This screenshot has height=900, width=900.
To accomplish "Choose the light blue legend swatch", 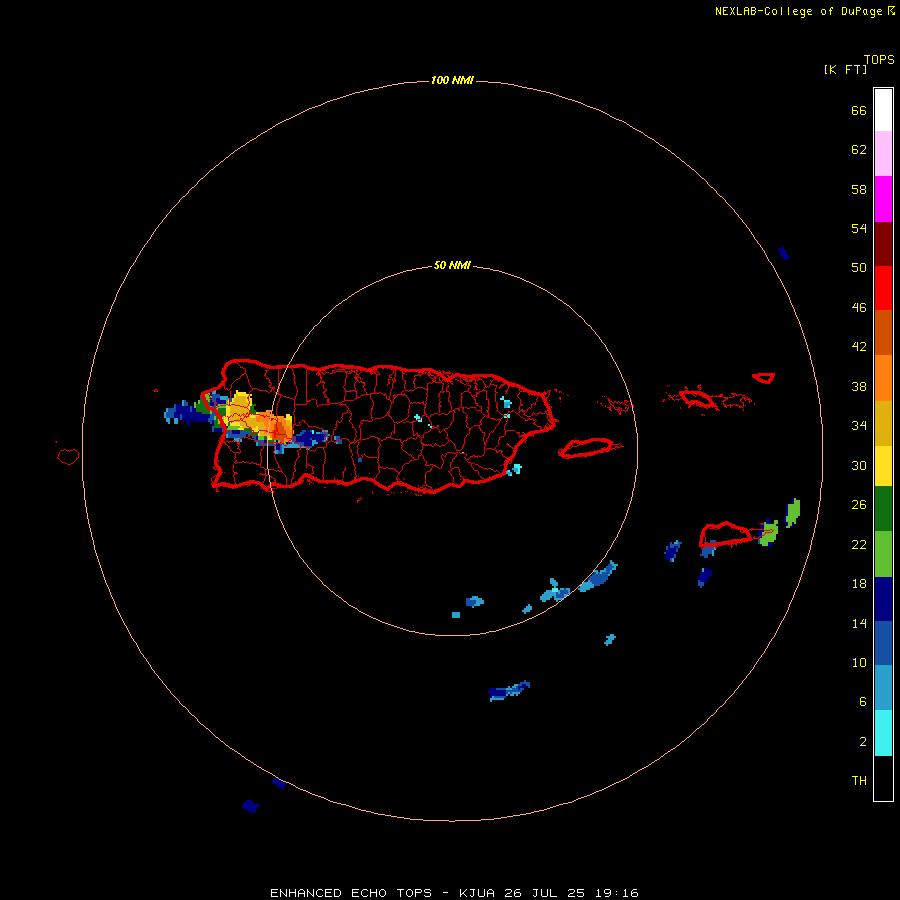I will click(x=883, y=688).
